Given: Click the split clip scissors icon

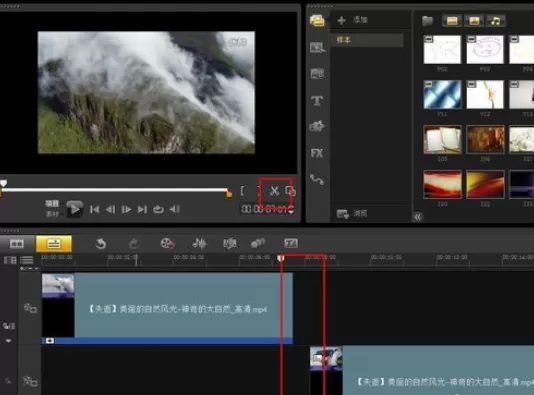Looking at the screenshot, I should point(274,191).
